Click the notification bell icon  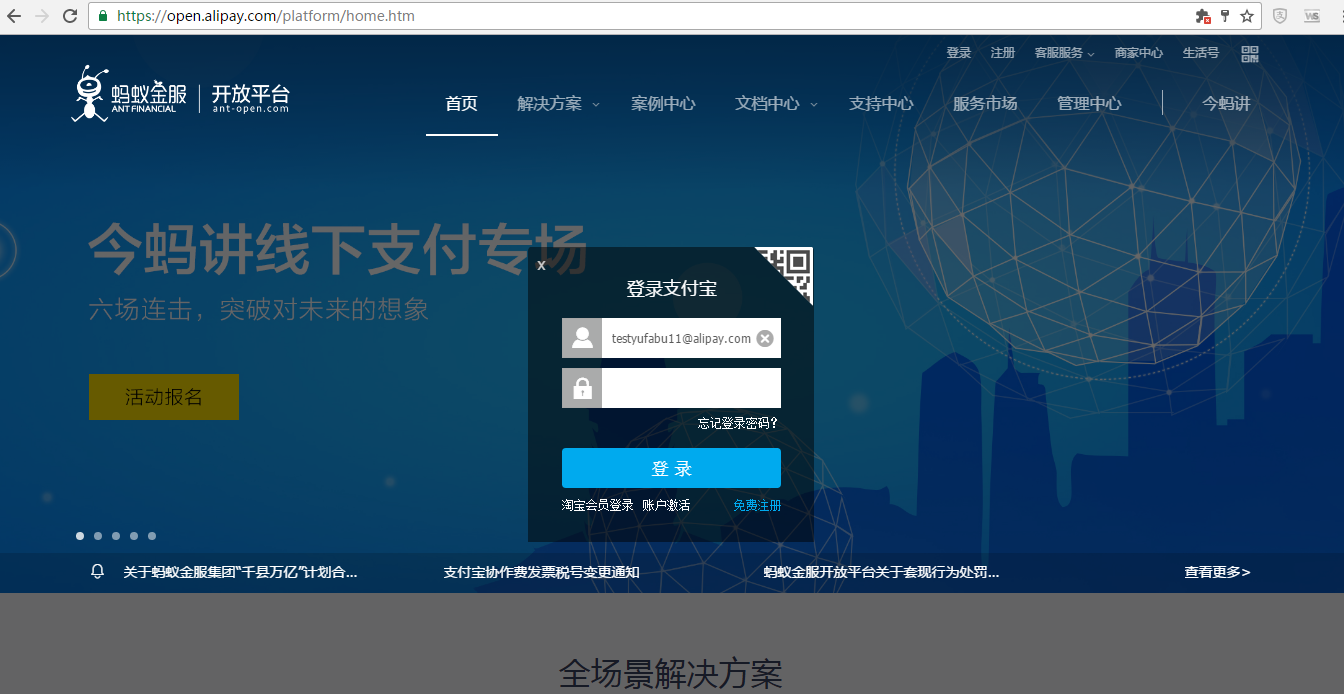(x=98, y=572)
